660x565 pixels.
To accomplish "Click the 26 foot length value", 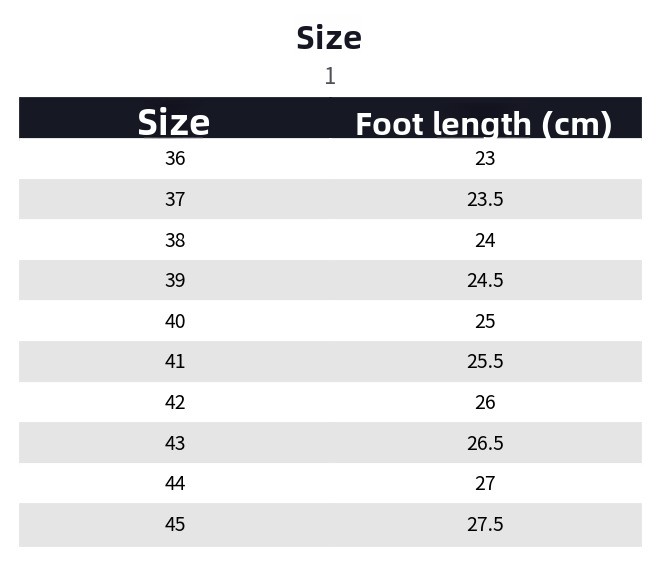I will coord(485,402).
